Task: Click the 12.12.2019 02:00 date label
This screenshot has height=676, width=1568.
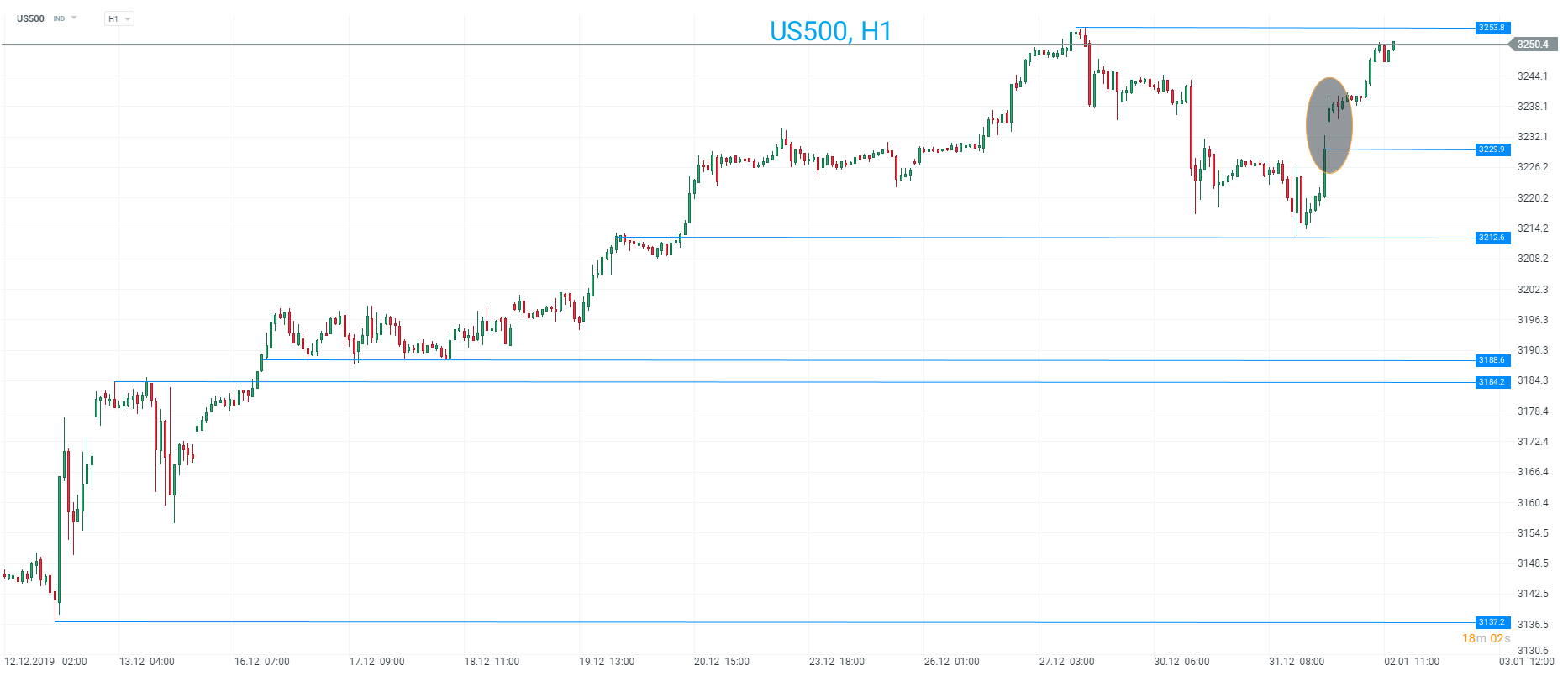Action: coord(45,662)
